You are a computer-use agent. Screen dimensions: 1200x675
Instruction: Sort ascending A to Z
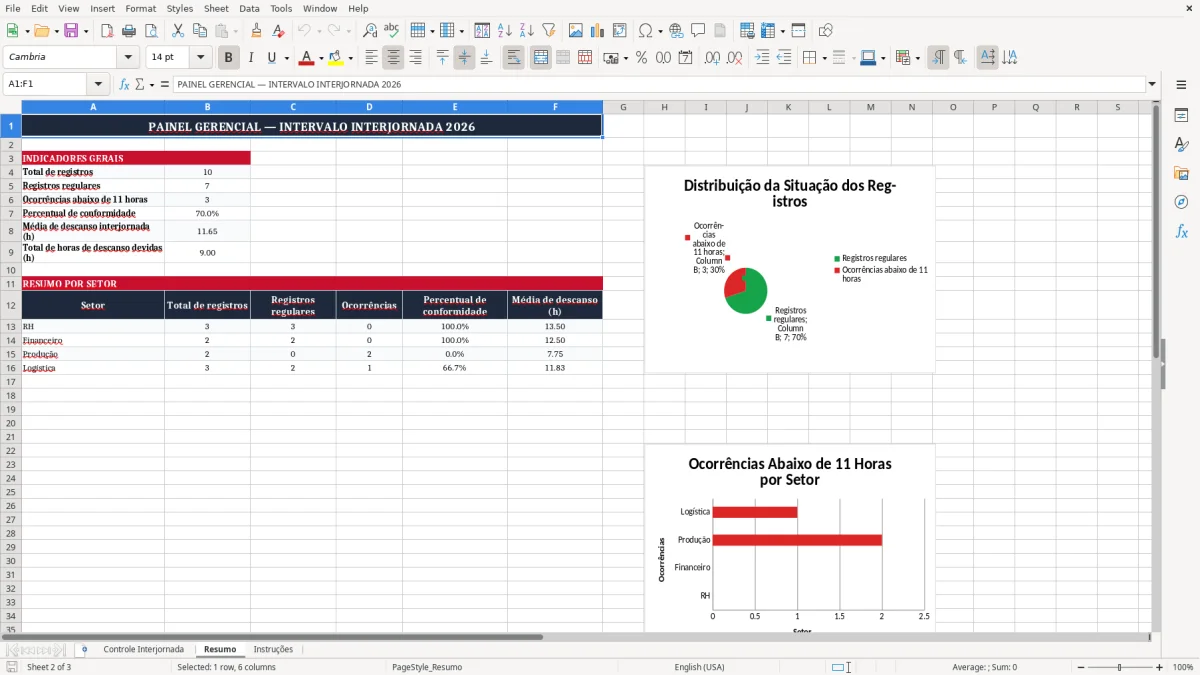[505, 31]
